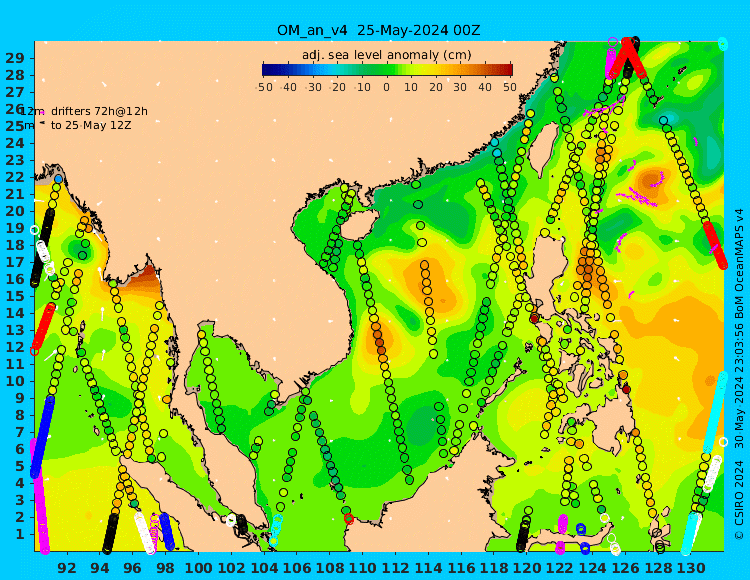Click longitude axis label "120"

[x=527, y=568]
